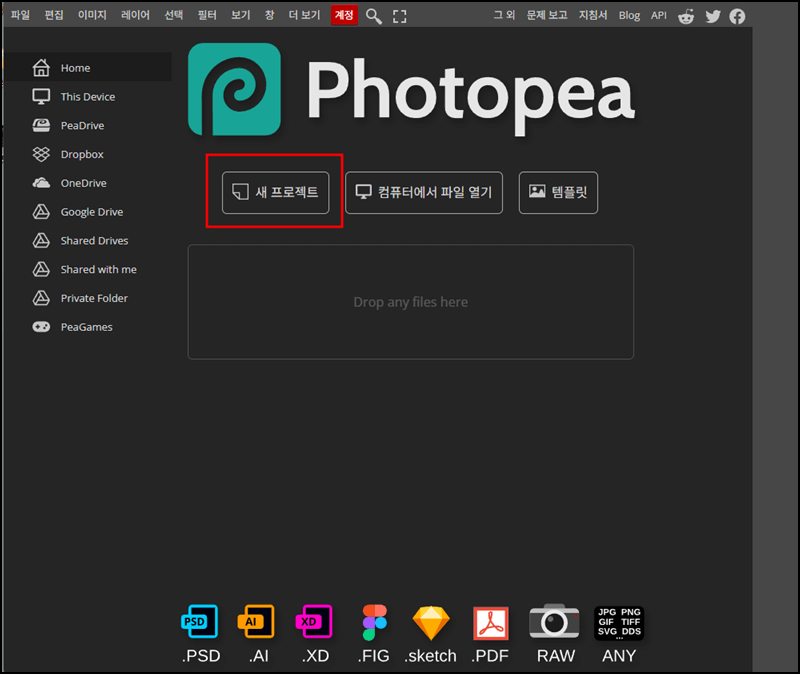800x674 pixels.
Task: Click the 문제 보고 link
Action: pos(547,15)
